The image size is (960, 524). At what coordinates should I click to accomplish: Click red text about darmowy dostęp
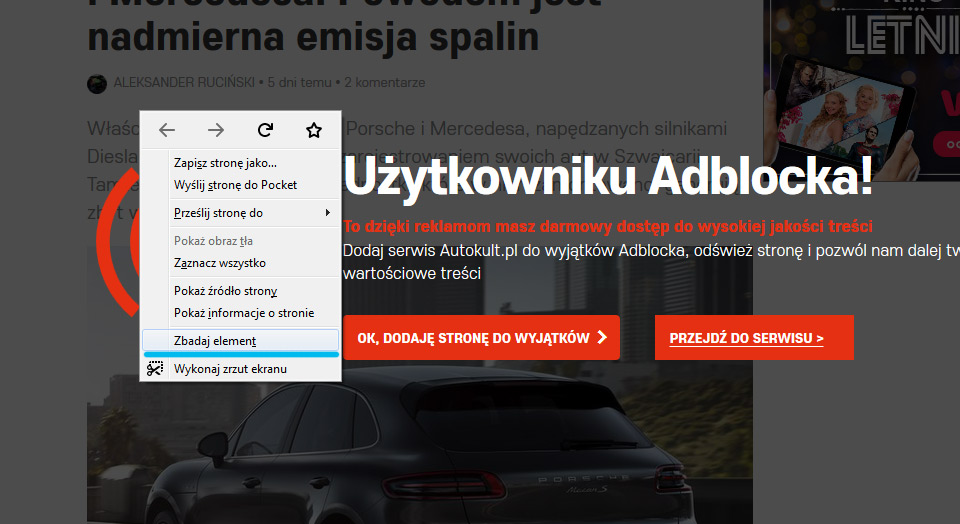click(x=608, y=226)
